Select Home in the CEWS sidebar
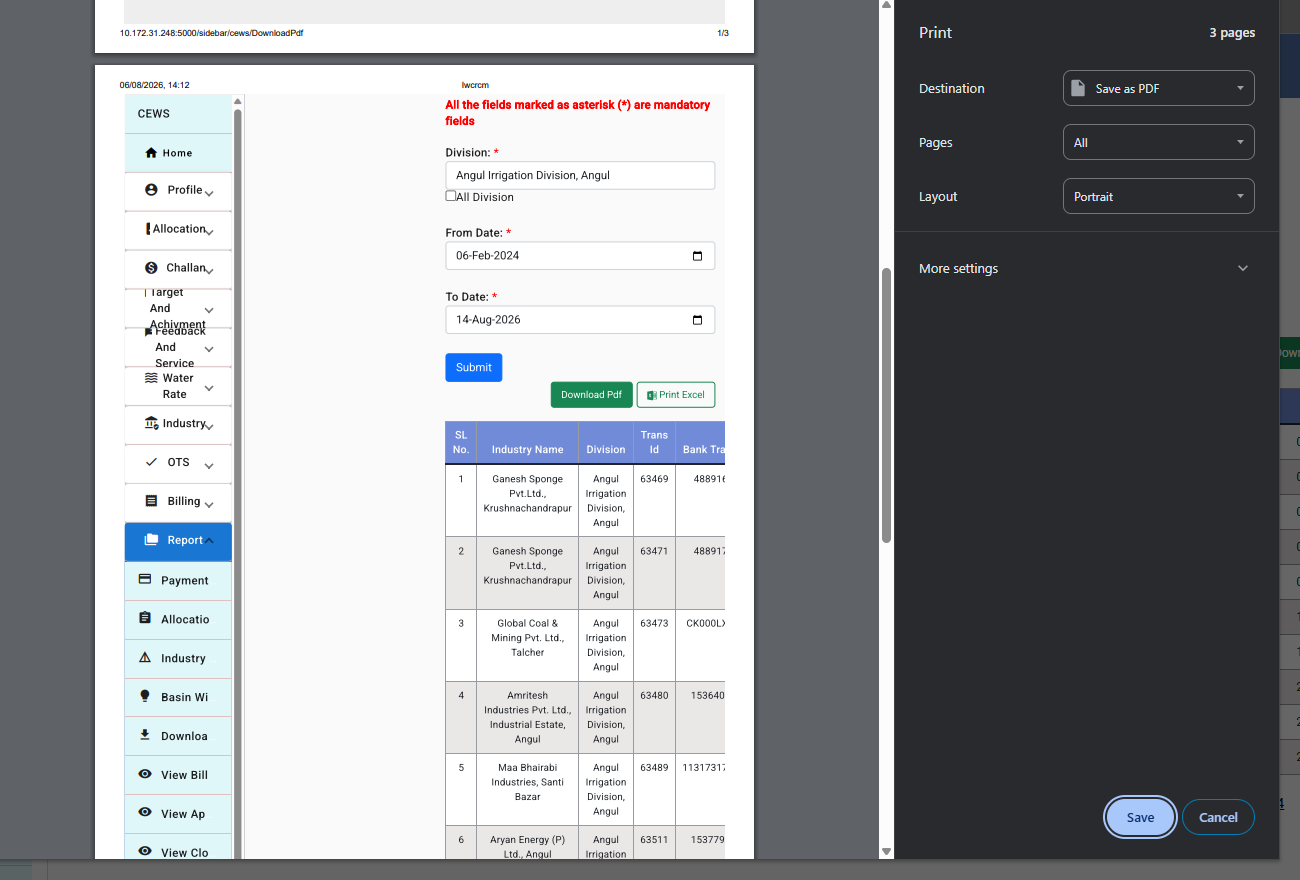 178,153
